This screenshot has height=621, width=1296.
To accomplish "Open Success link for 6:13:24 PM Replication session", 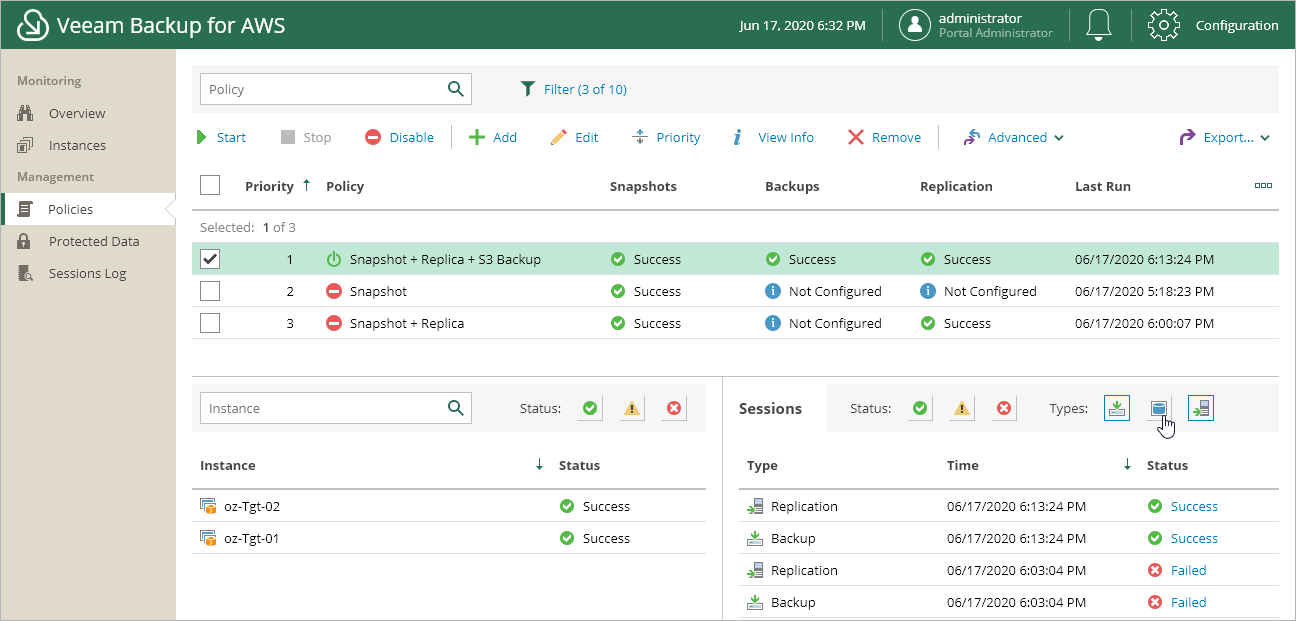I will tap(1194, 507).
